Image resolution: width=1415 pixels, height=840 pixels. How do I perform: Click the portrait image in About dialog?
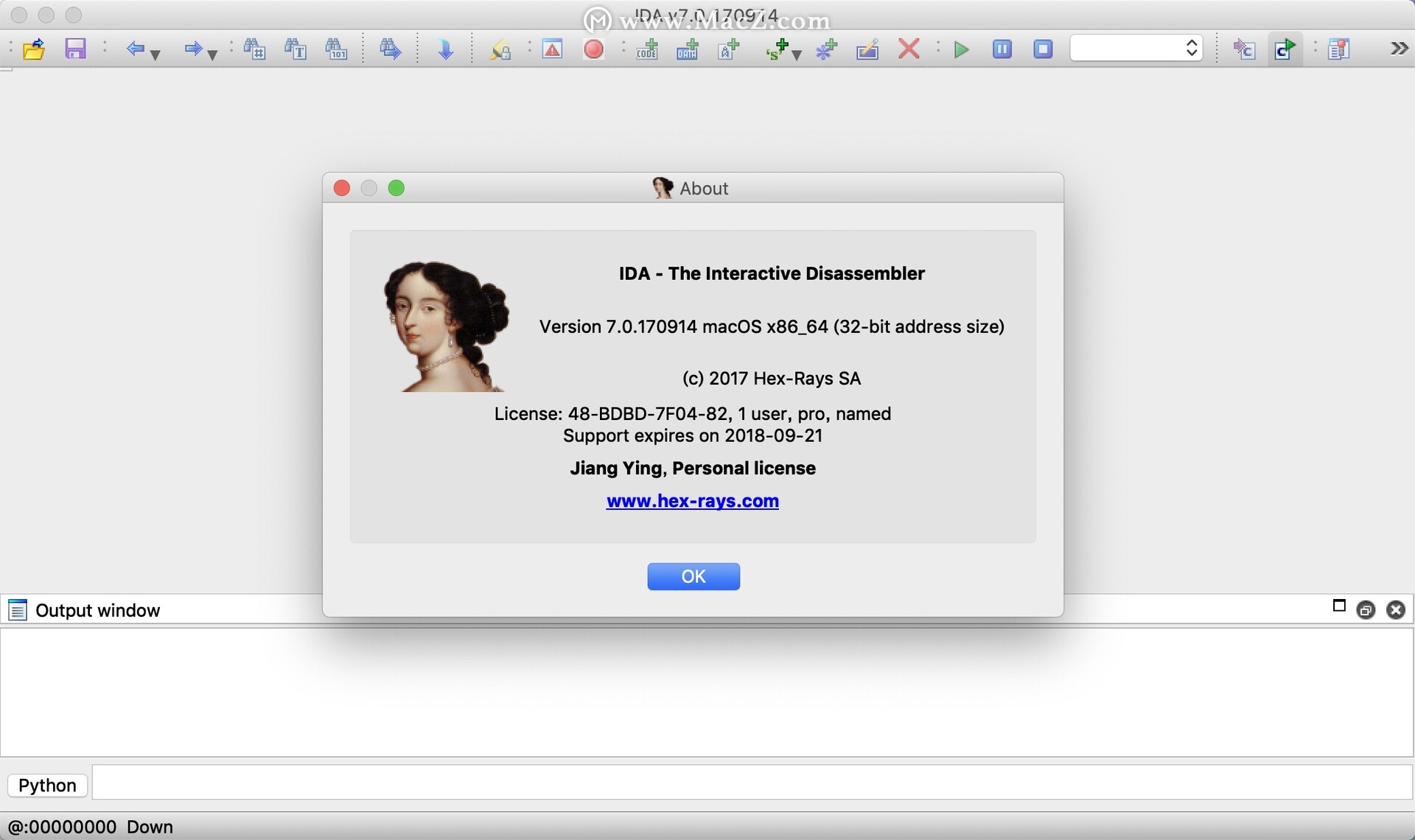[447, 326]
